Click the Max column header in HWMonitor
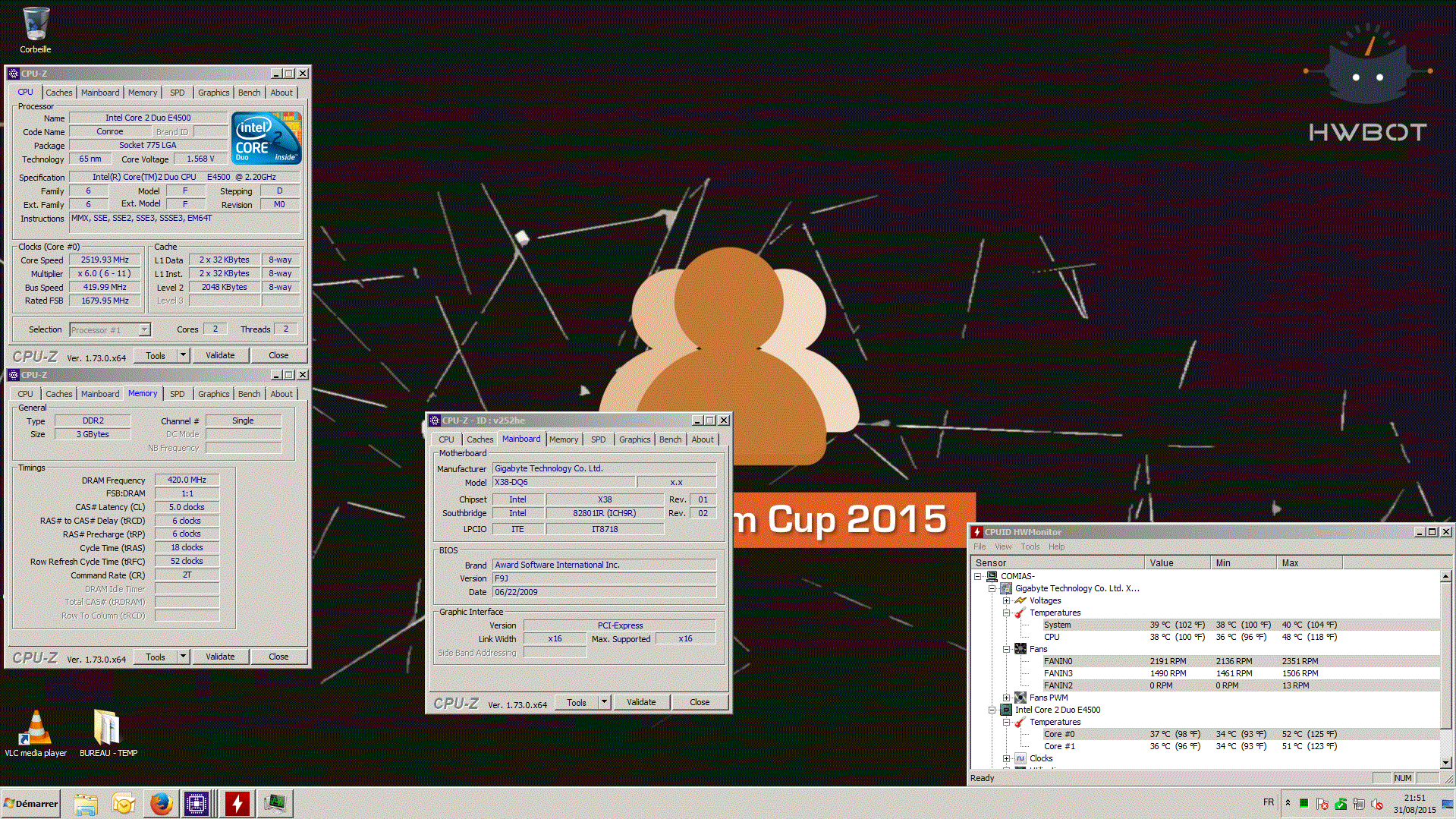1456x819 pixels. 1310,562
